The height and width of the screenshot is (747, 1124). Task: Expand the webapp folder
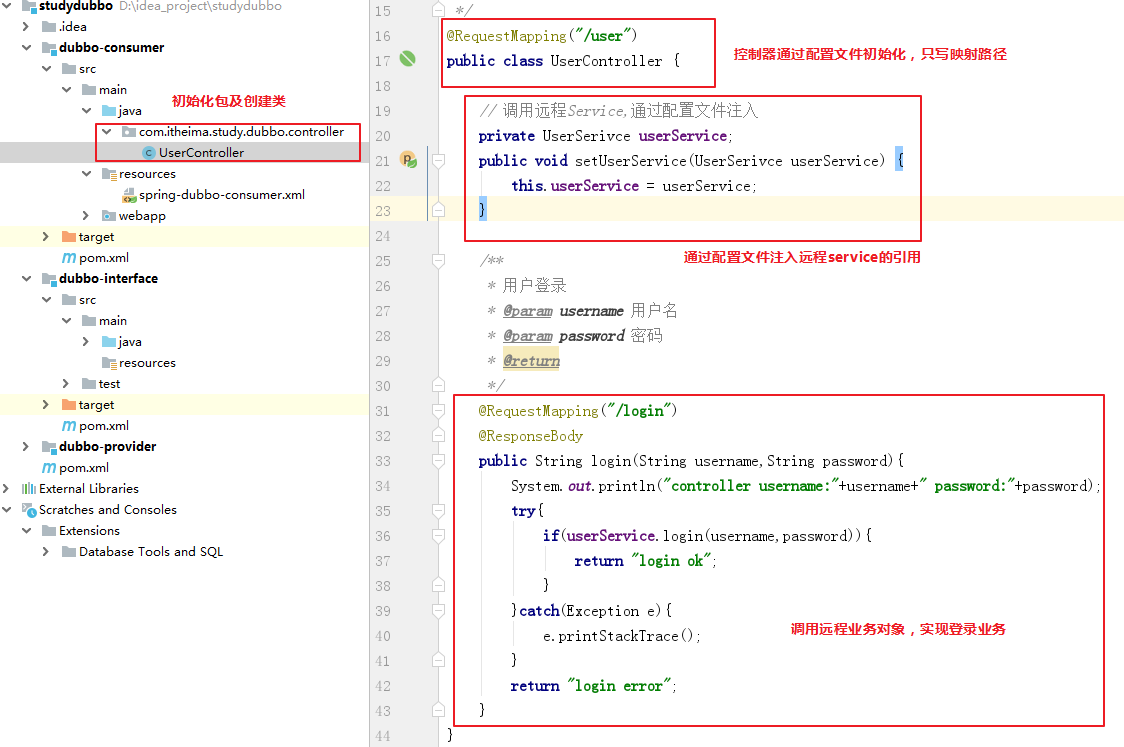pos(86,216)
